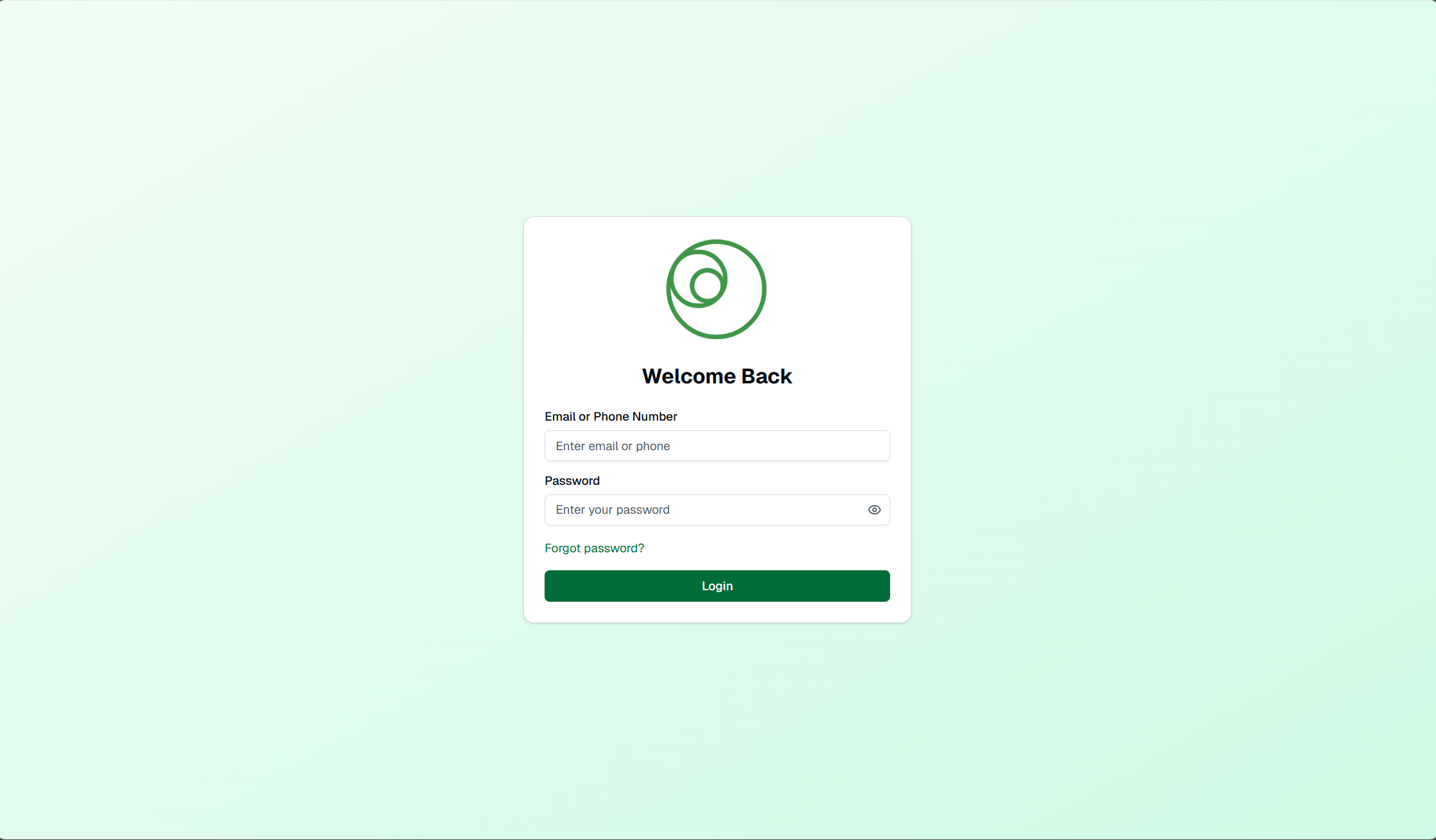Viewport: 1436px width, 840px height.
Task: Click the green spiral circle logo
Action: [x=716, y=289]
